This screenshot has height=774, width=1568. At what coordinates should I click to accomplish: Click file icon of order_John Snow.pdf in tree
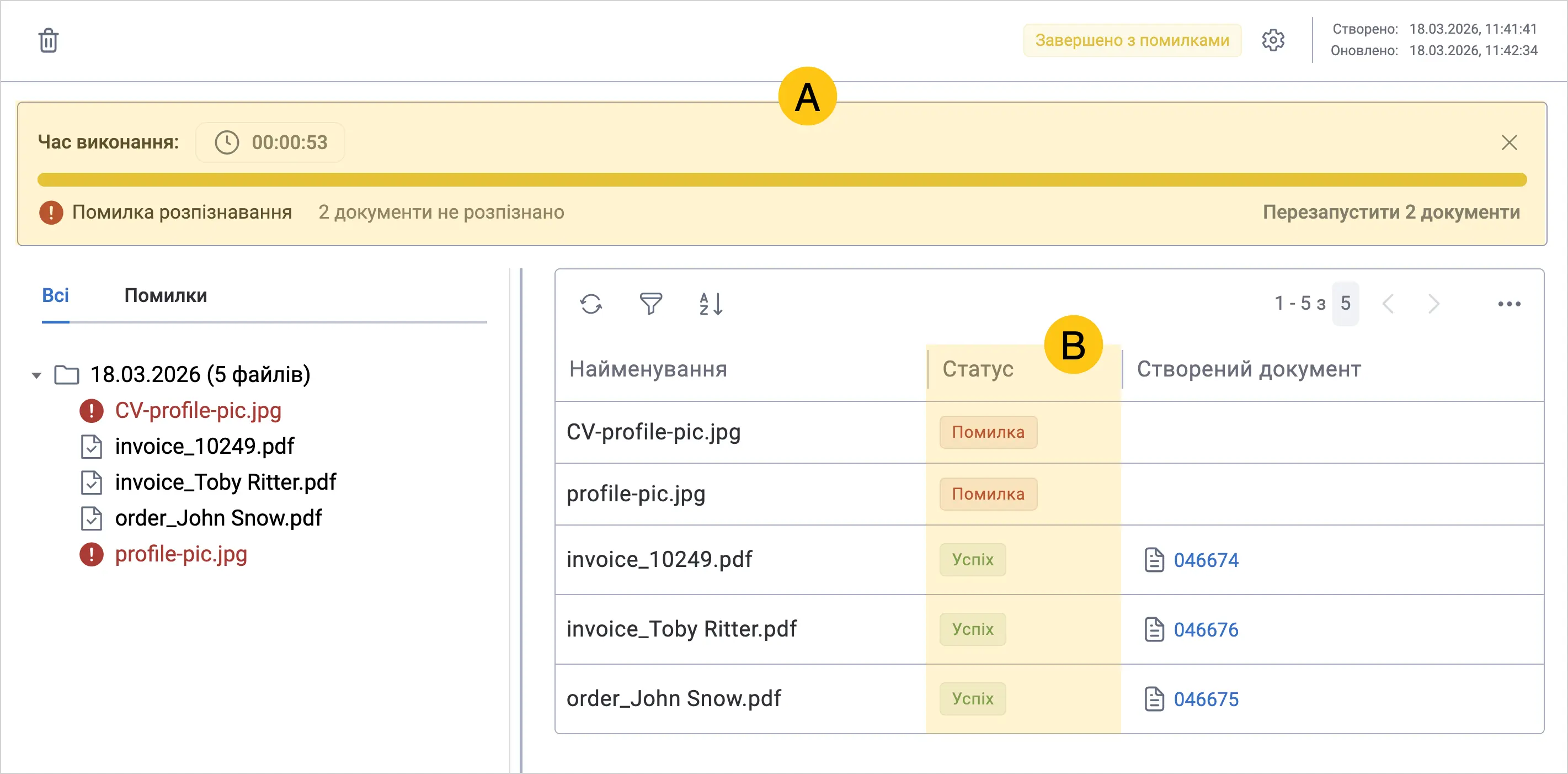[91, 518]
